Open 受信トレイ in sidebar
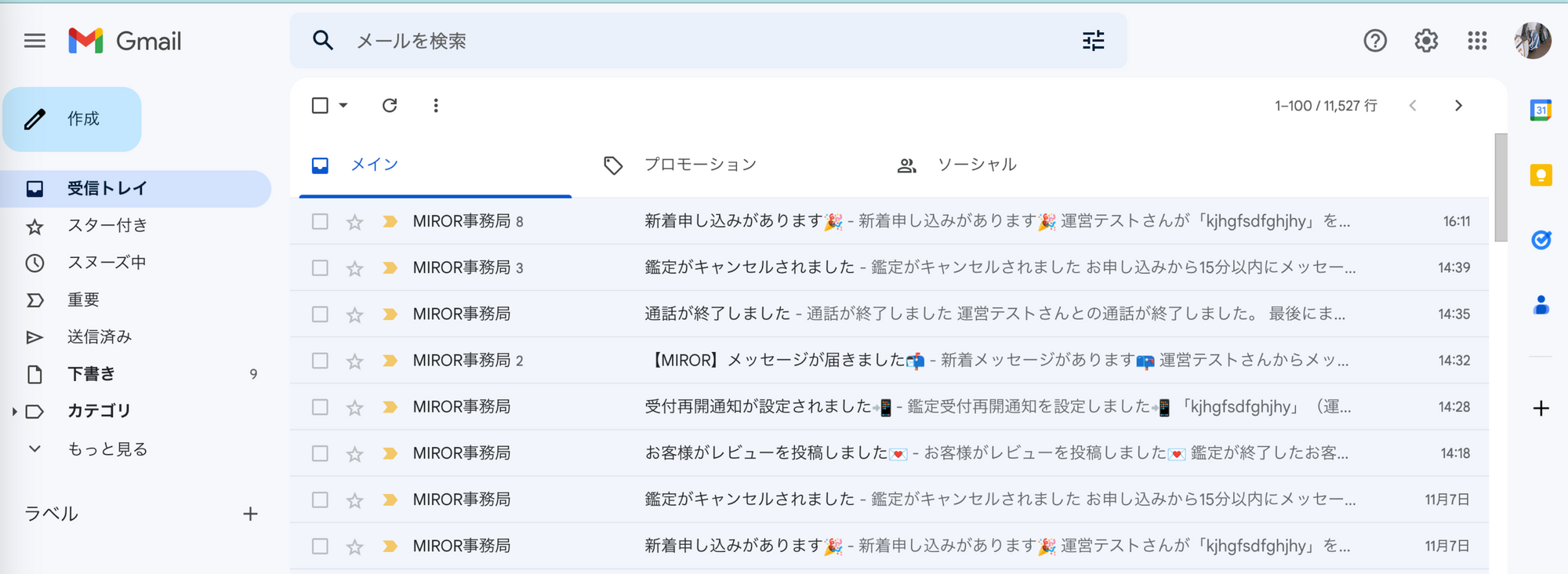1568x574 pixels. pyautogui.click(x=136, y=189)
